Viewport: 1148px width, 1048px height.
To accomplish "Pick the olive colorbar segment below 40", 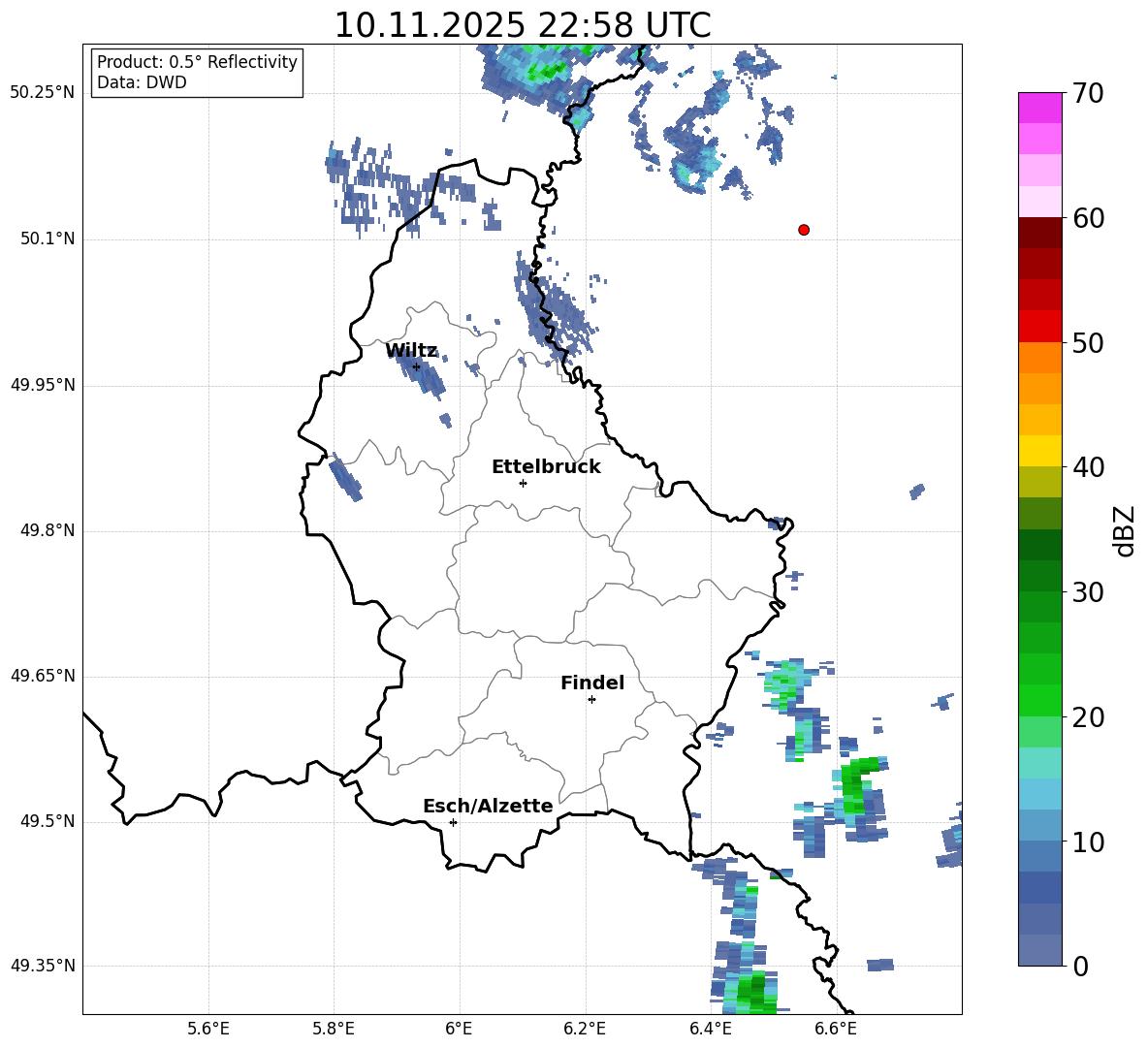I will click(x=1039, y=482).
